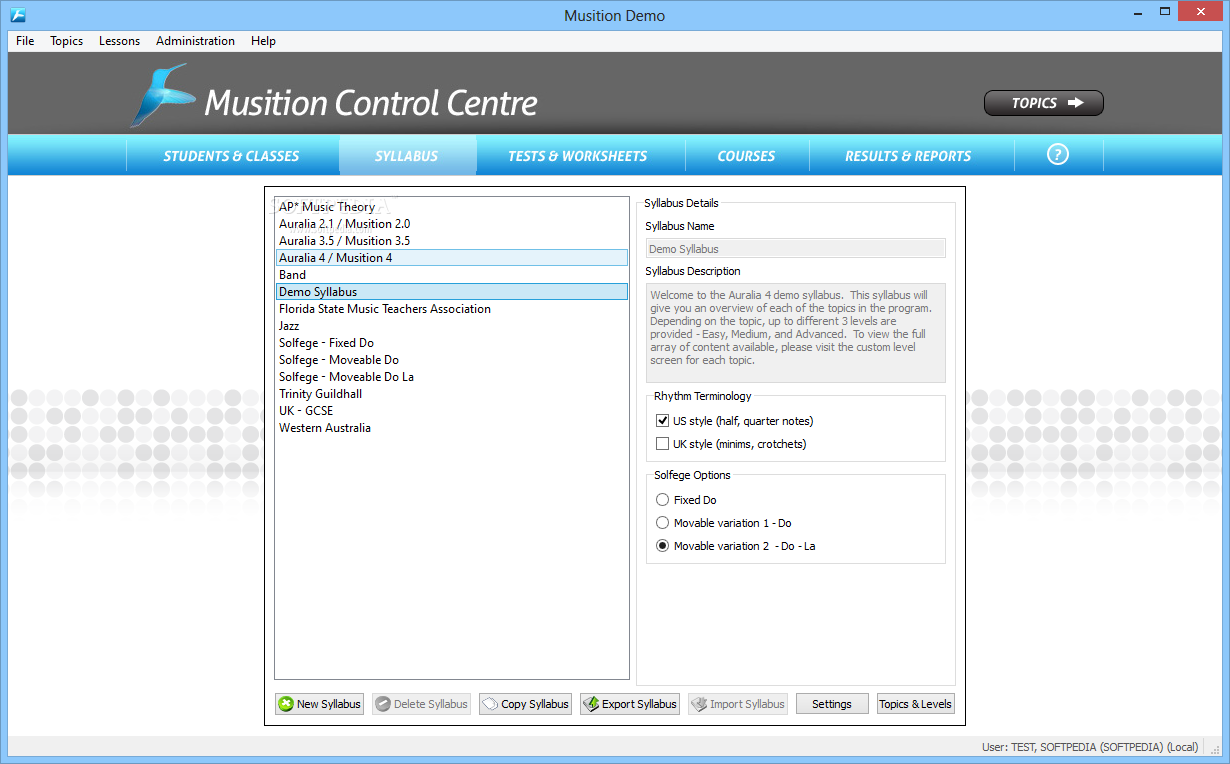This screenshot has width=1230, height=764.
Task: Select Jazz syllabus in list
Action: tap(452, 326)
